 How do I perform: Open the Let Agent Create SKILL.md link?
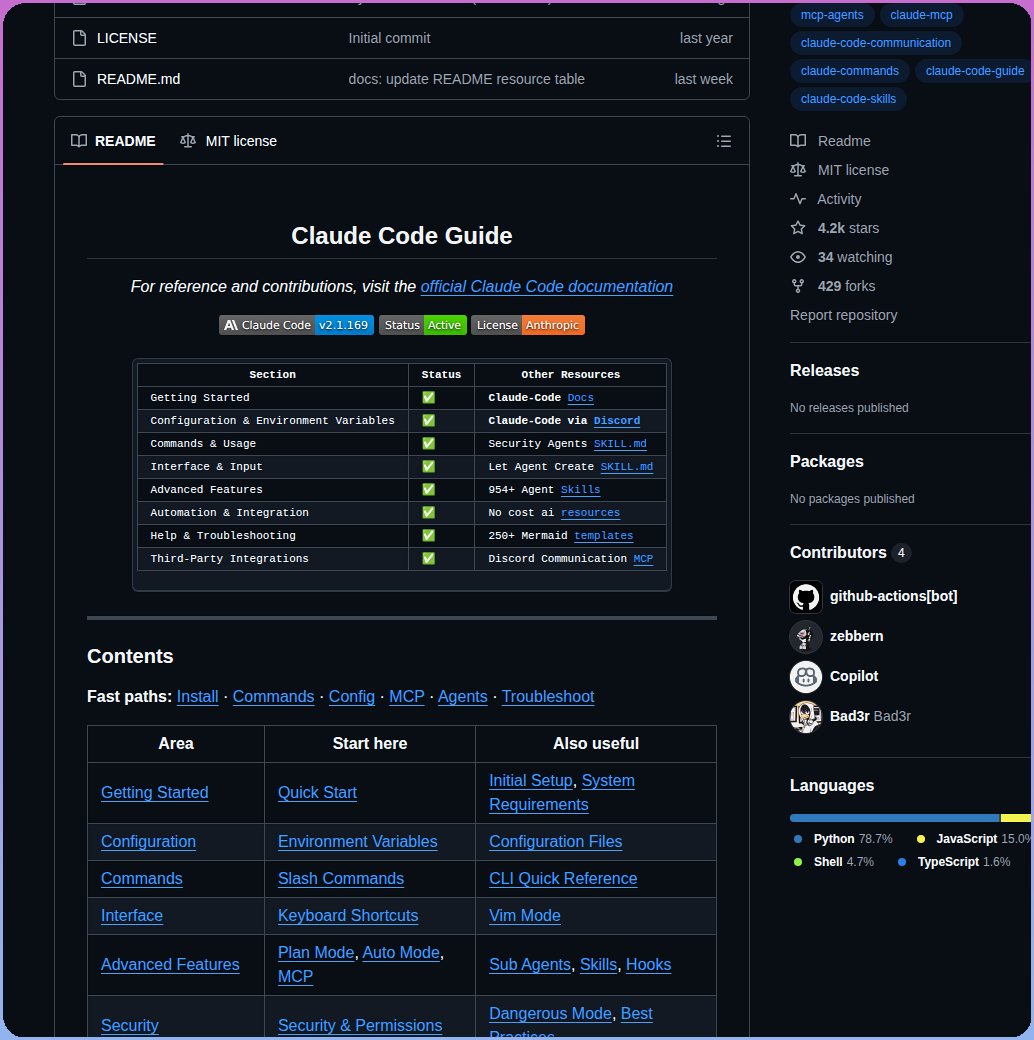(627, 467)
